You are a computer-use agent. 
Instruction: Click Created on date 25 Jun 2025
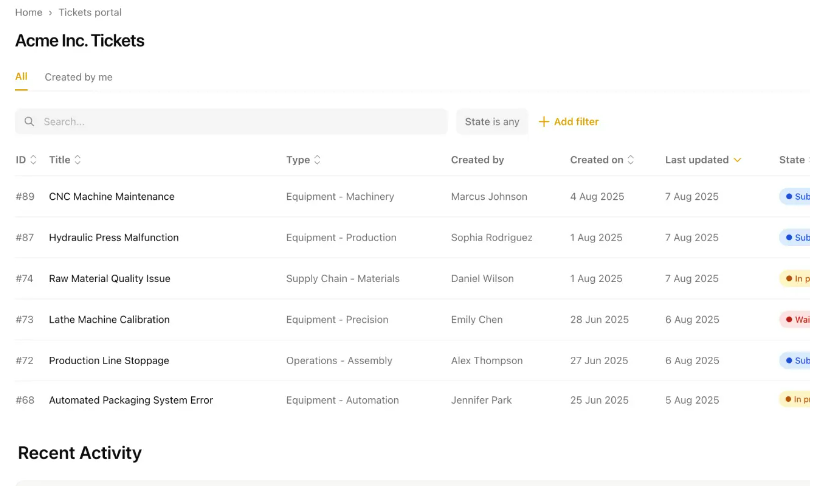(599, 400)
